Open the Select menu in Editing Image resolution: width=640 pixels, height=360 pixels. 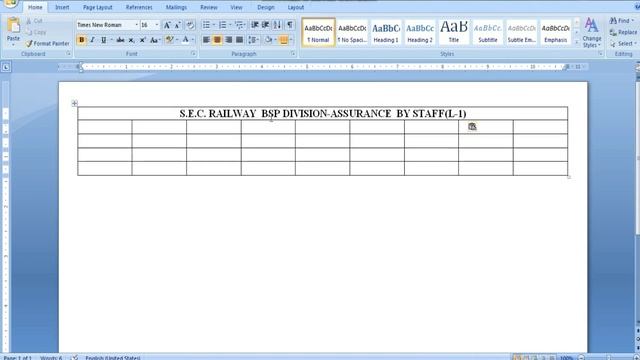click(623, 43)
